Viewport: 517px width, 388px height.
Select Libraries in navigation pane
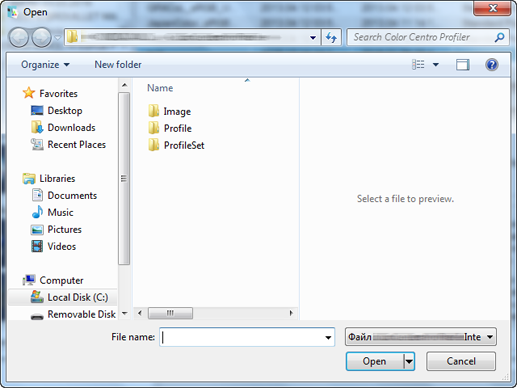click(x=57, y=179)
